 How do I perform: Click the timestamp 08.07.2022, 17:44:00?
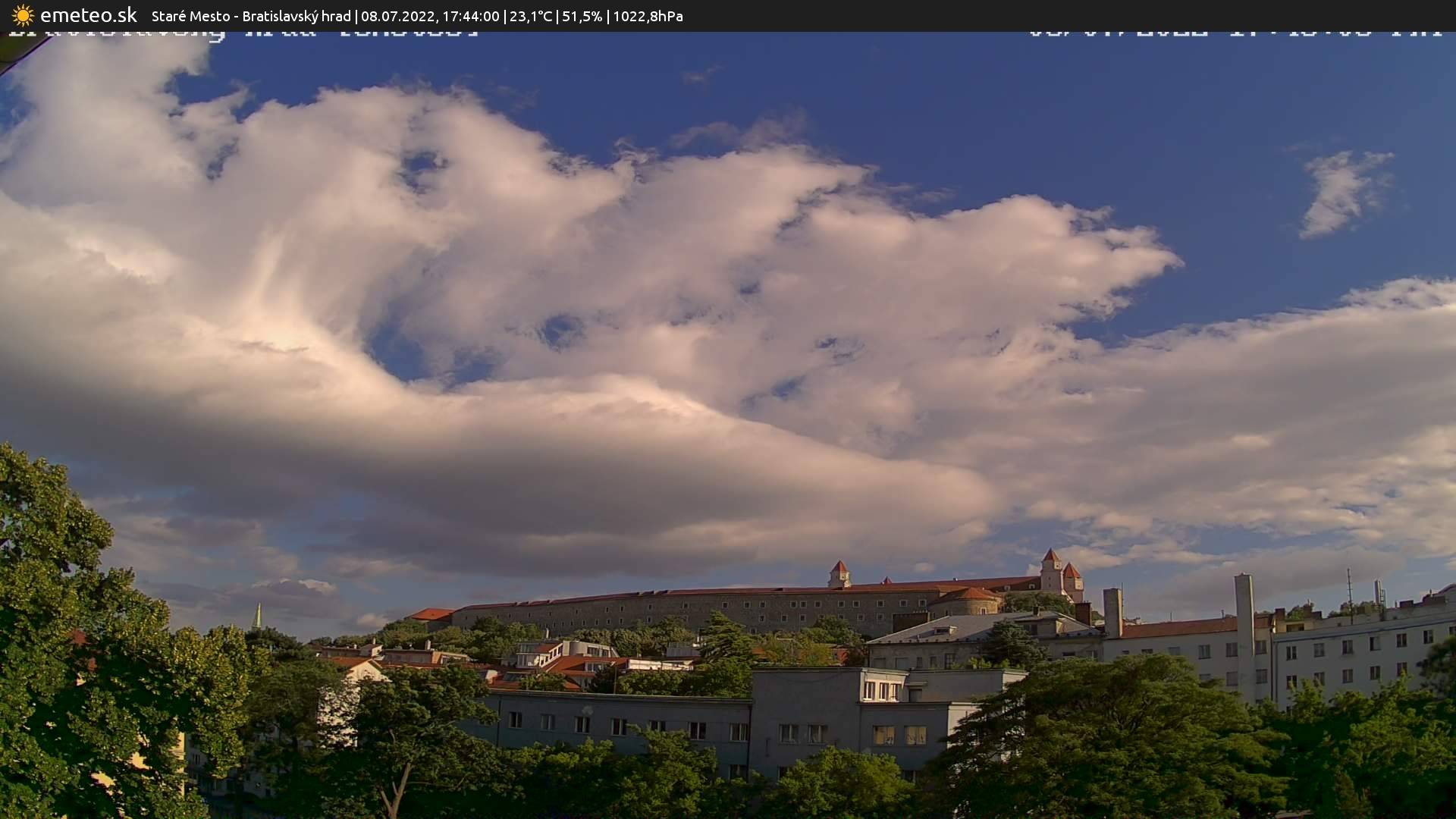[432, 15]
